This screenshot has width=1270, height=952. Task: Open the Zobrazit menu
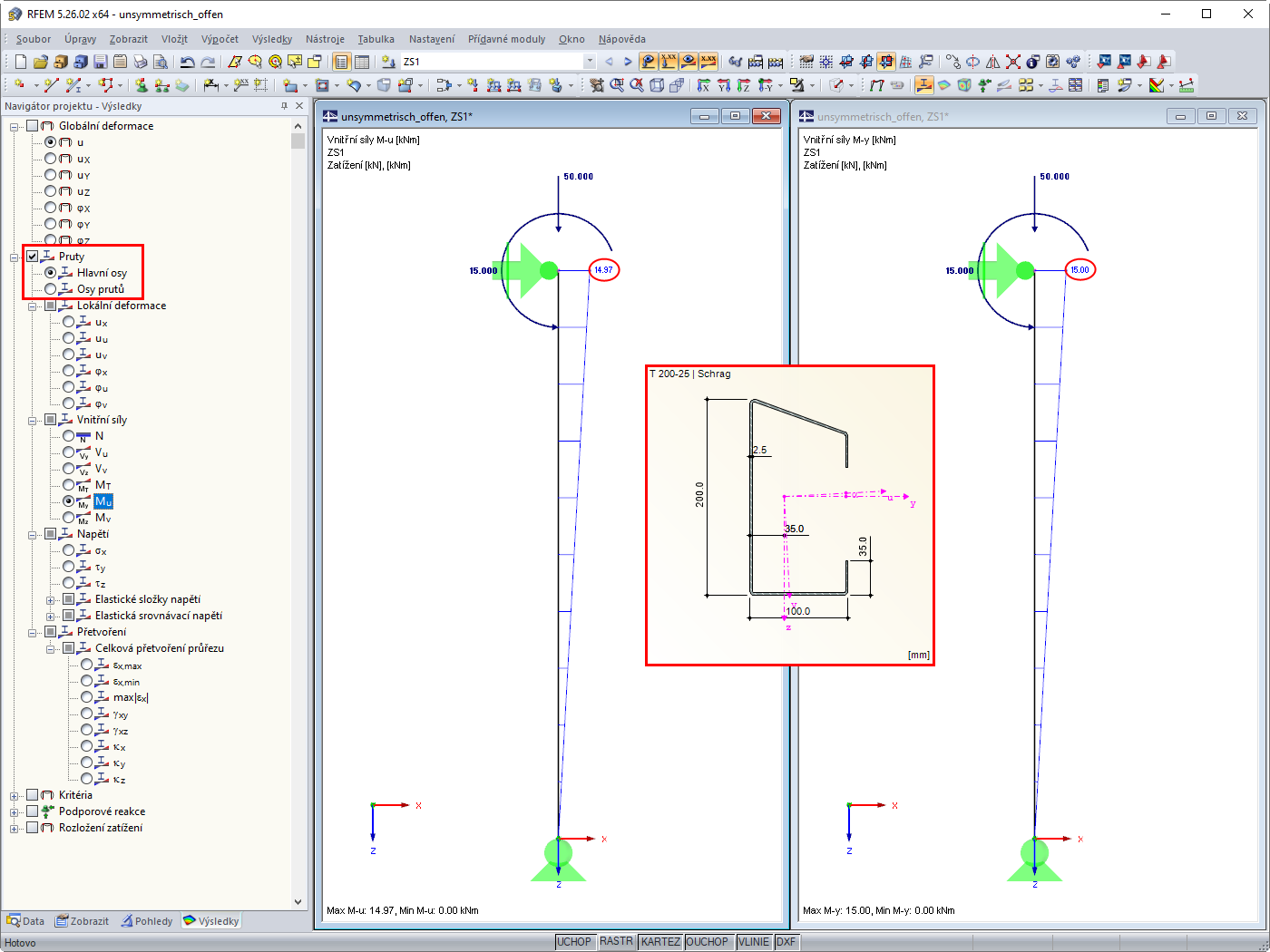129,39
